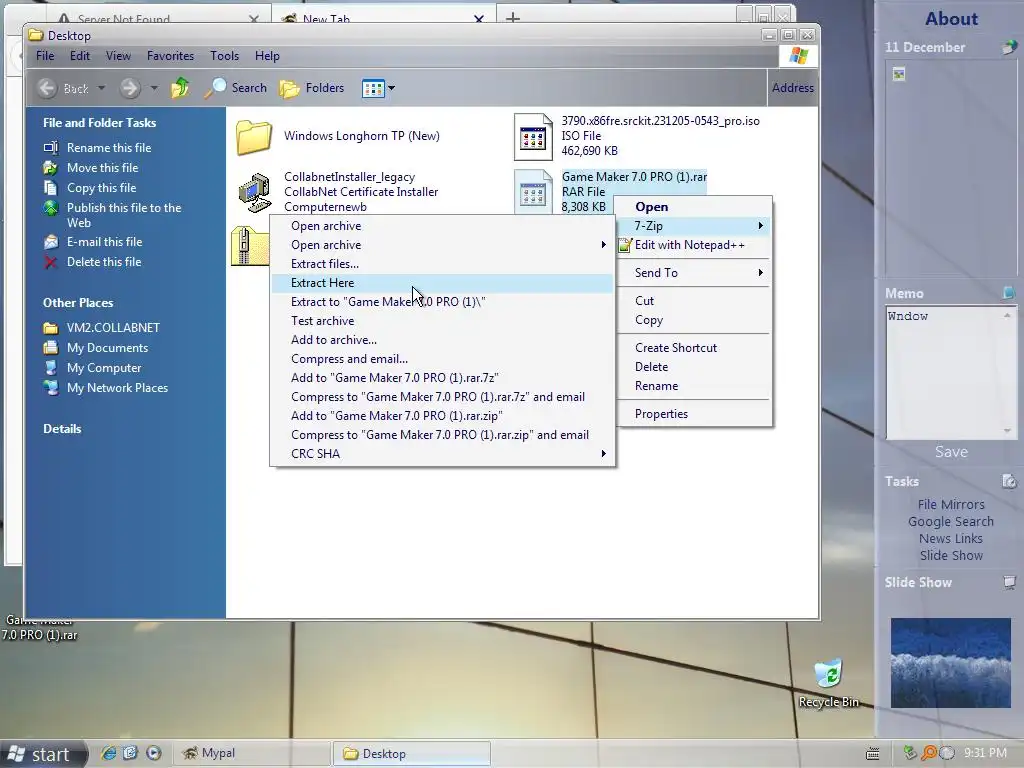Expand the CRC SHA submenu arrow
Viewport: 1024px width, 768px height.
pyautogui.click(x=603, y=453)
